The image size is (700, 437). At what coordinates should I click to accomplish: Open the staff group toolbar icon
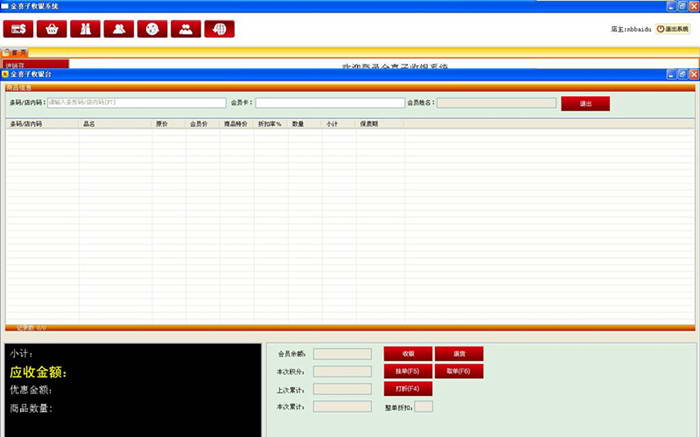(x=185, y=29)
